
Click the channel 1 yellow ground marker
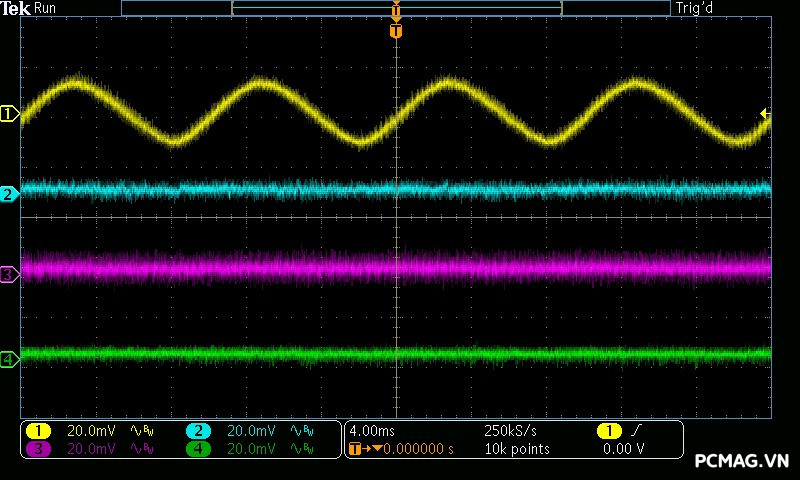[x=10, y=115]
